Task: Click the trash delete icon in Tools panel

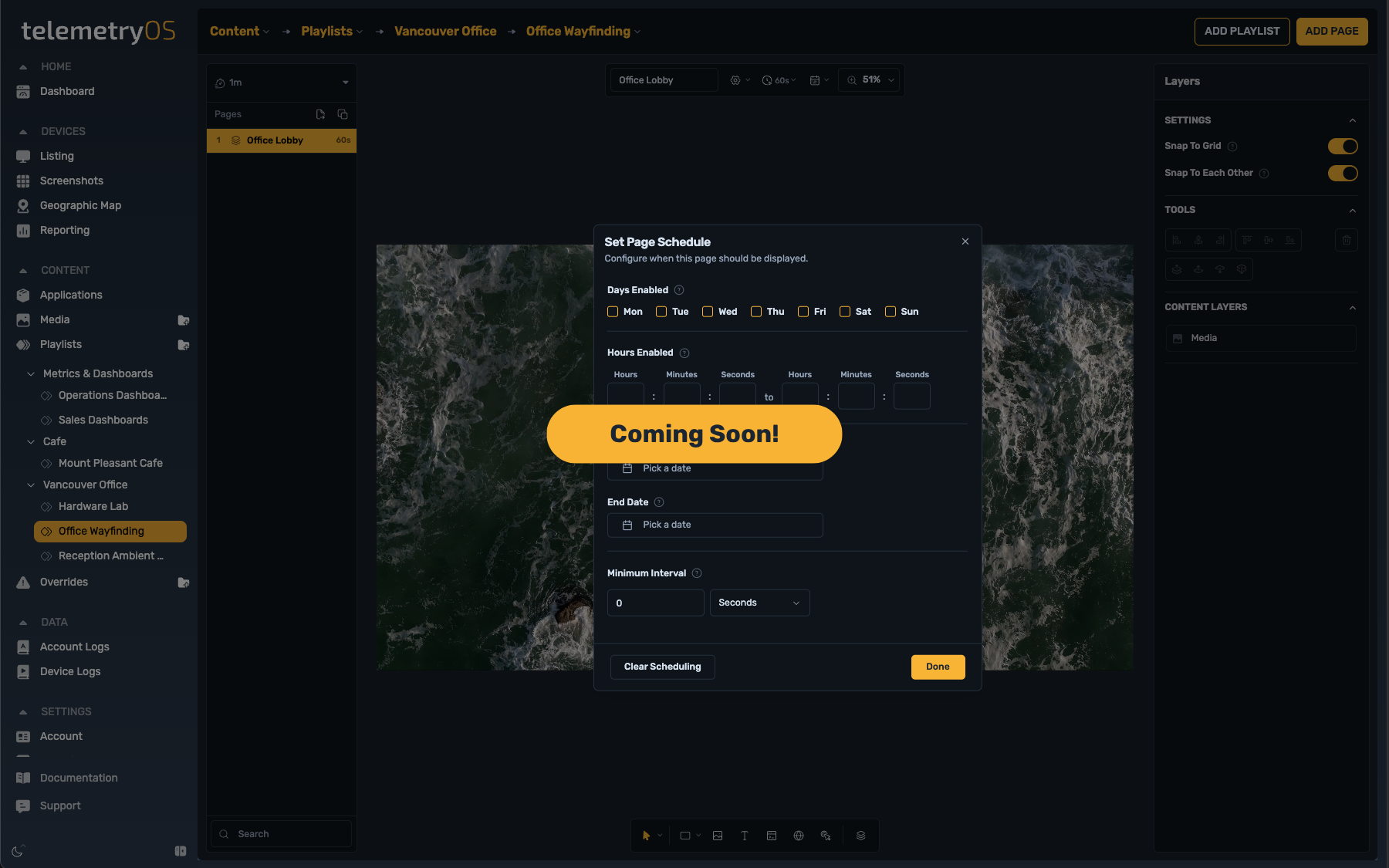Action: [1346, 240]
